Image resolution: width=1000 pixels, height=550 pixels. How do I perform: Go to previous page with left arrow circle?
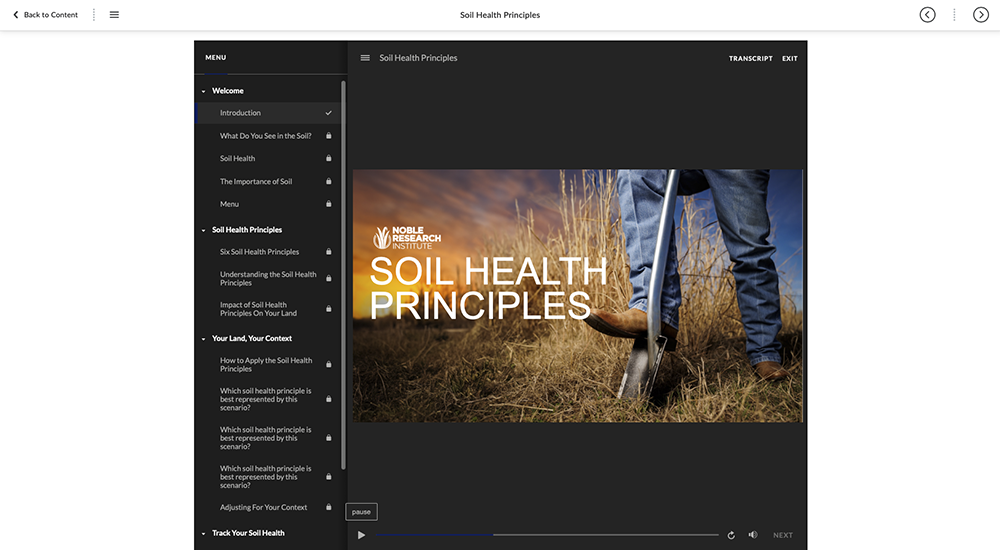tap(927, 15)
